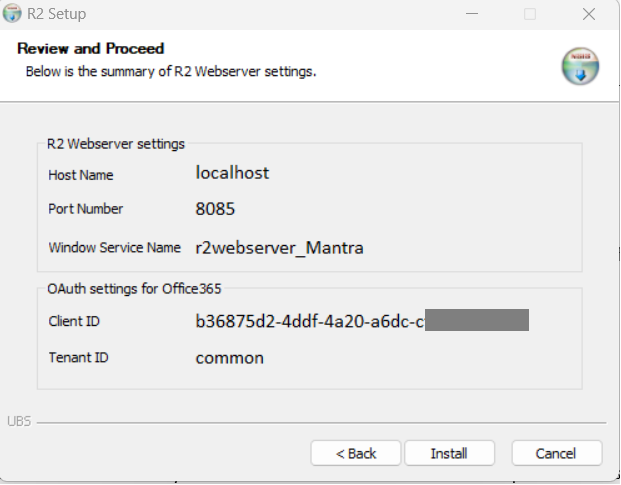The height and width of the screenshot is (485, 621).
Task: Go back with the Back button
Action: click(356, 453)
